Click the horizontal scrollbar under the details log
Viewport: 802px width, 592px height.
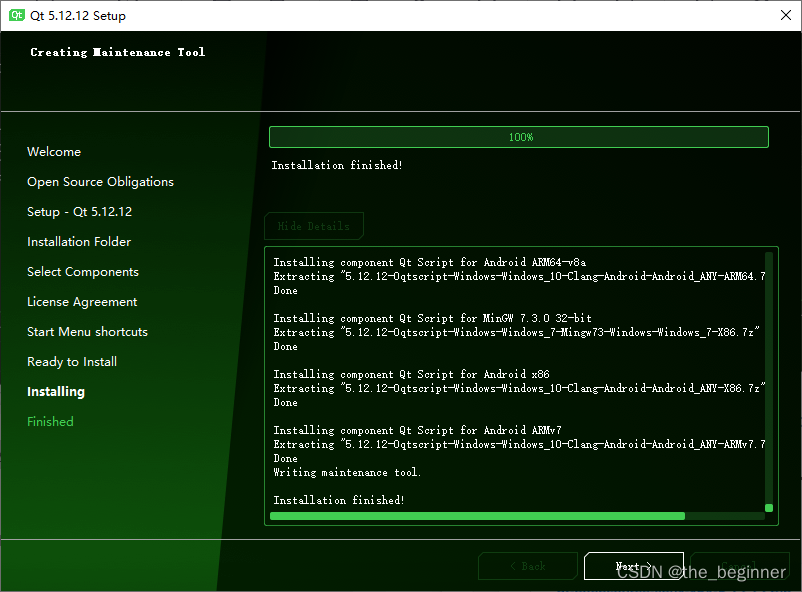click(477, 516)
